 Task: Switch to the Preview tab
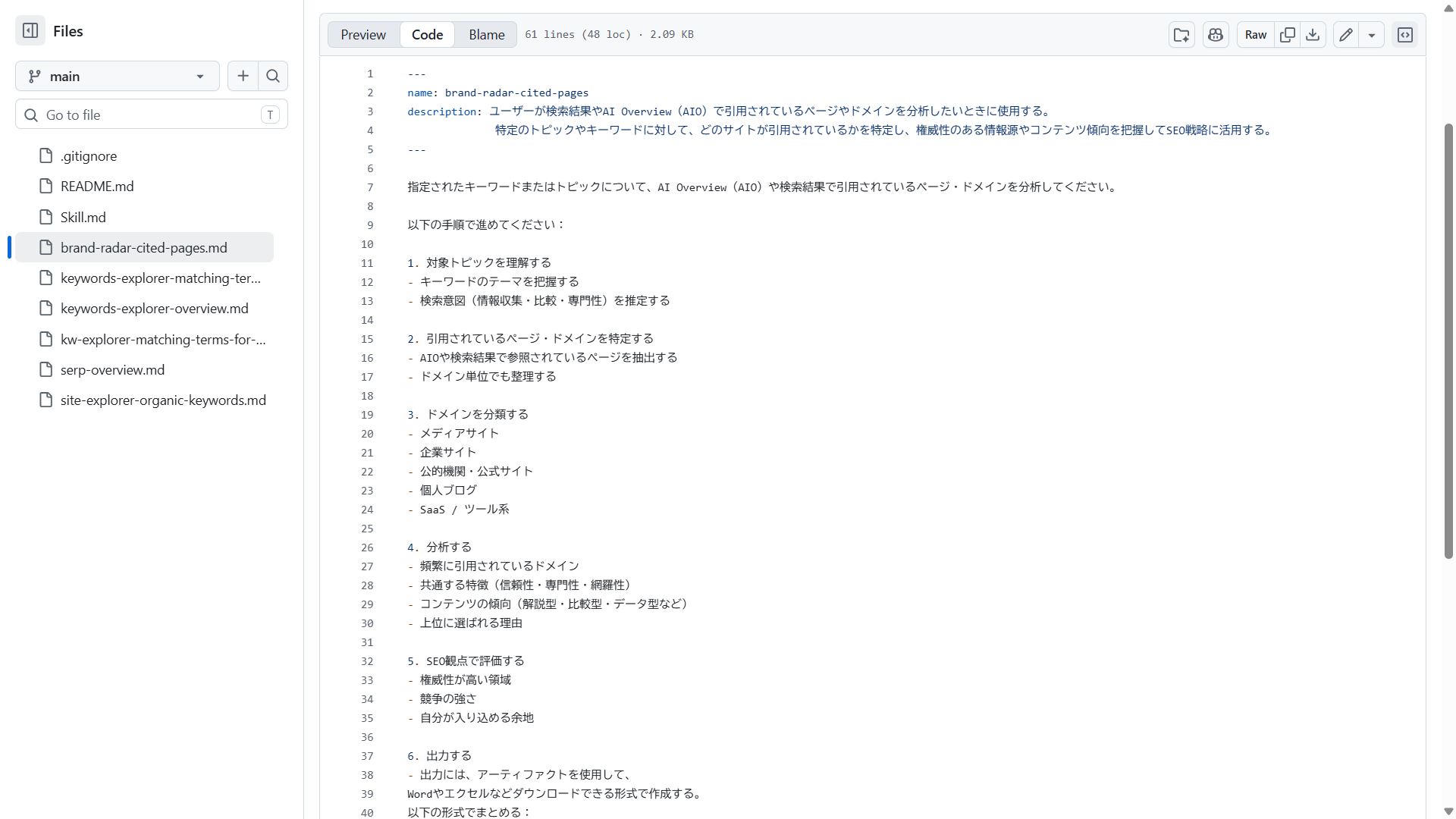coord(362,34)
